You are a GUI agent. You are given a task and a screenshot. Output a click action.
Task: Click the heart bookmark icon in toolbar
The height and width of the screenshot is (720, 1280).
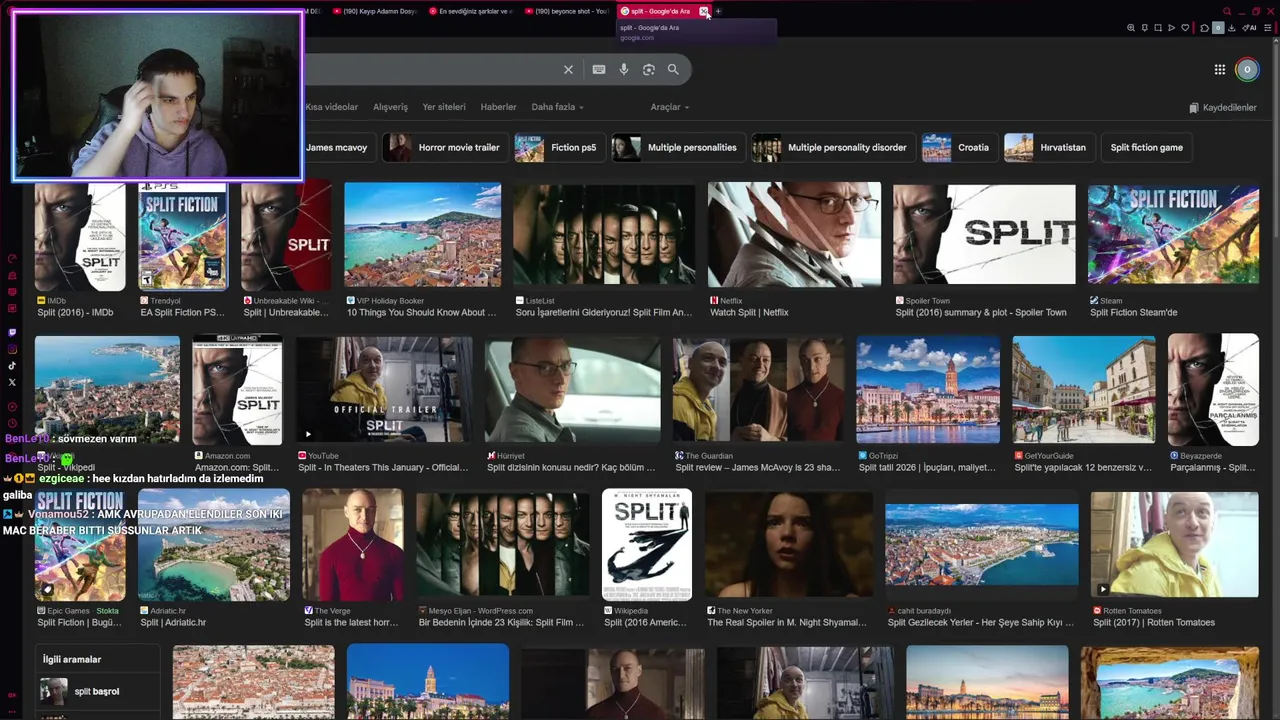(x=1186, y=28)
